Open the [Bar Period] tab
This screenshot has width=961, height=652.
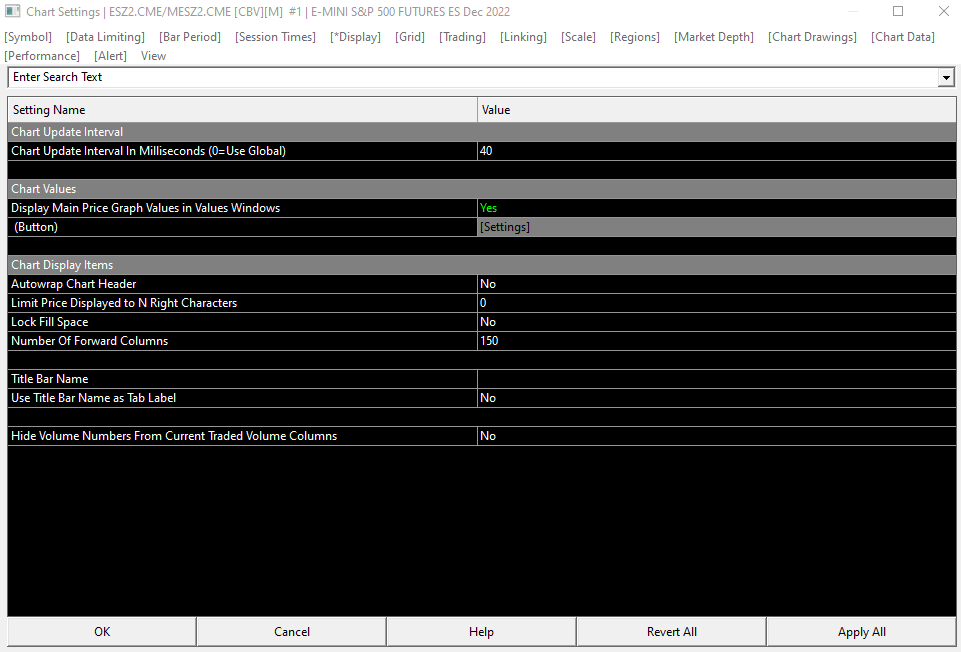(190, 37)
